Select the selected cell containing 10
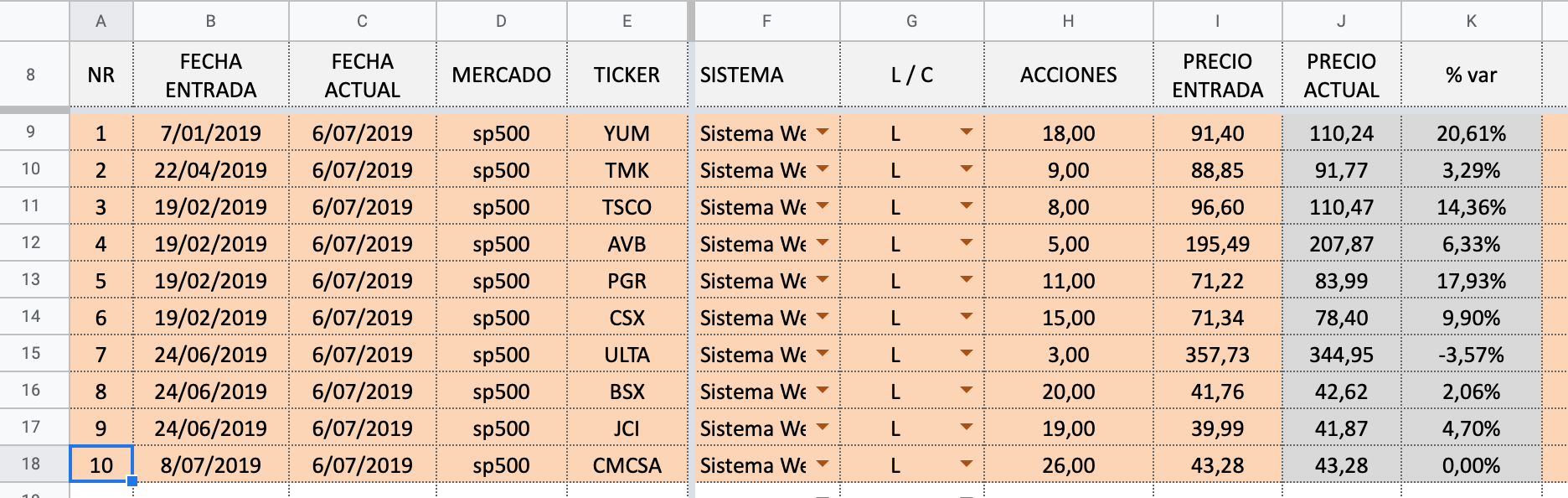 tap(101, 464)
